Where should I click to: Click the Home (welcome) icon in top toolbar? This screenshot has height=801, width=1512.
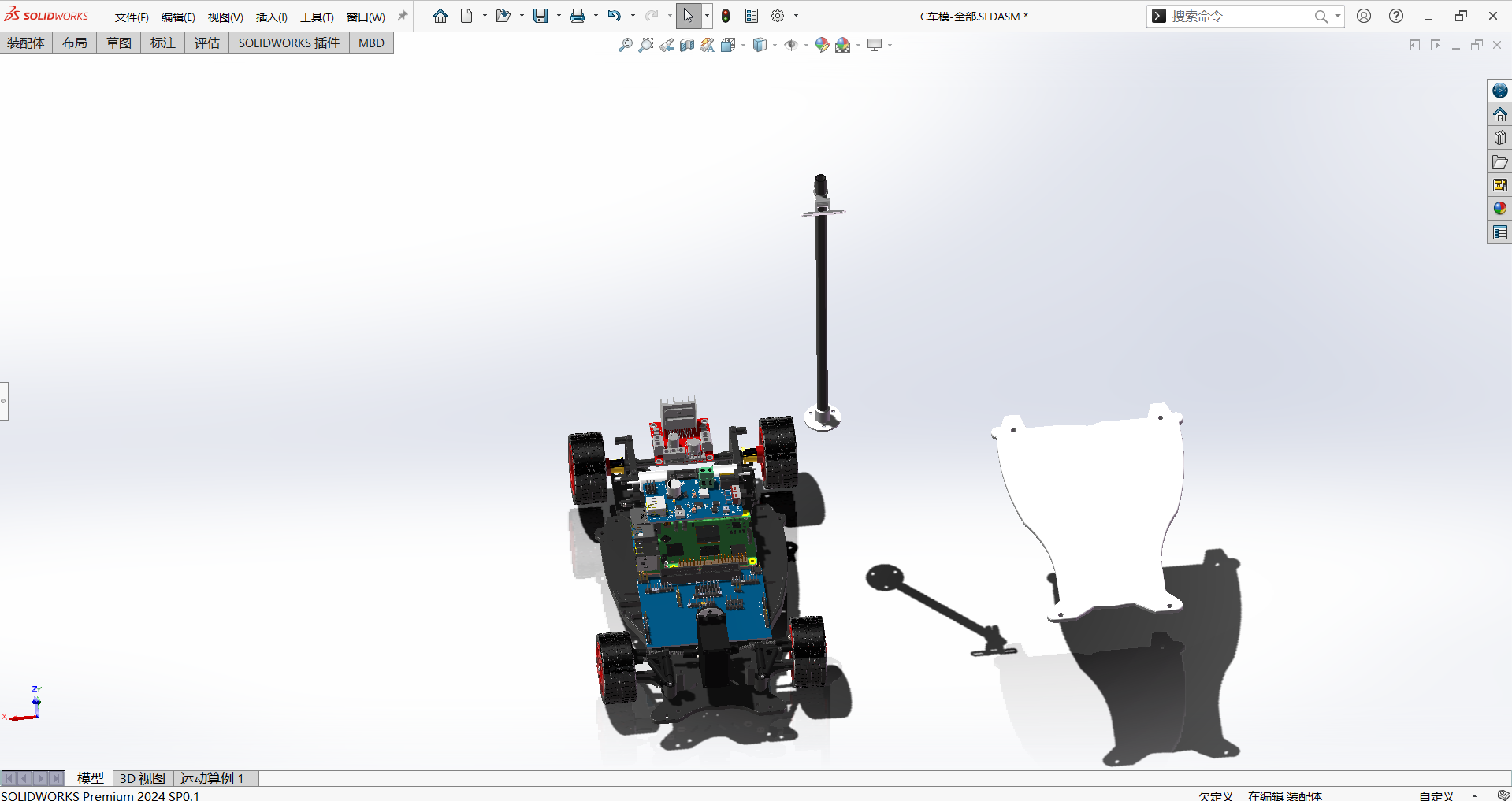click(x=440, y=16)
